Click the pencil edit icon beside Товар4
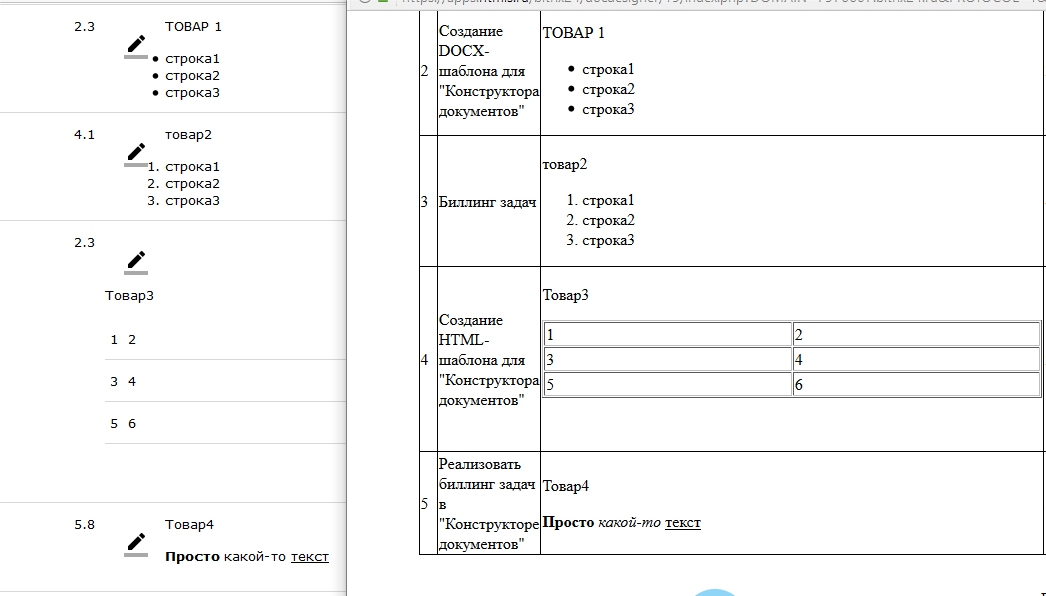This screenshot has height=596, width=1046. click(x=136, y=544)
